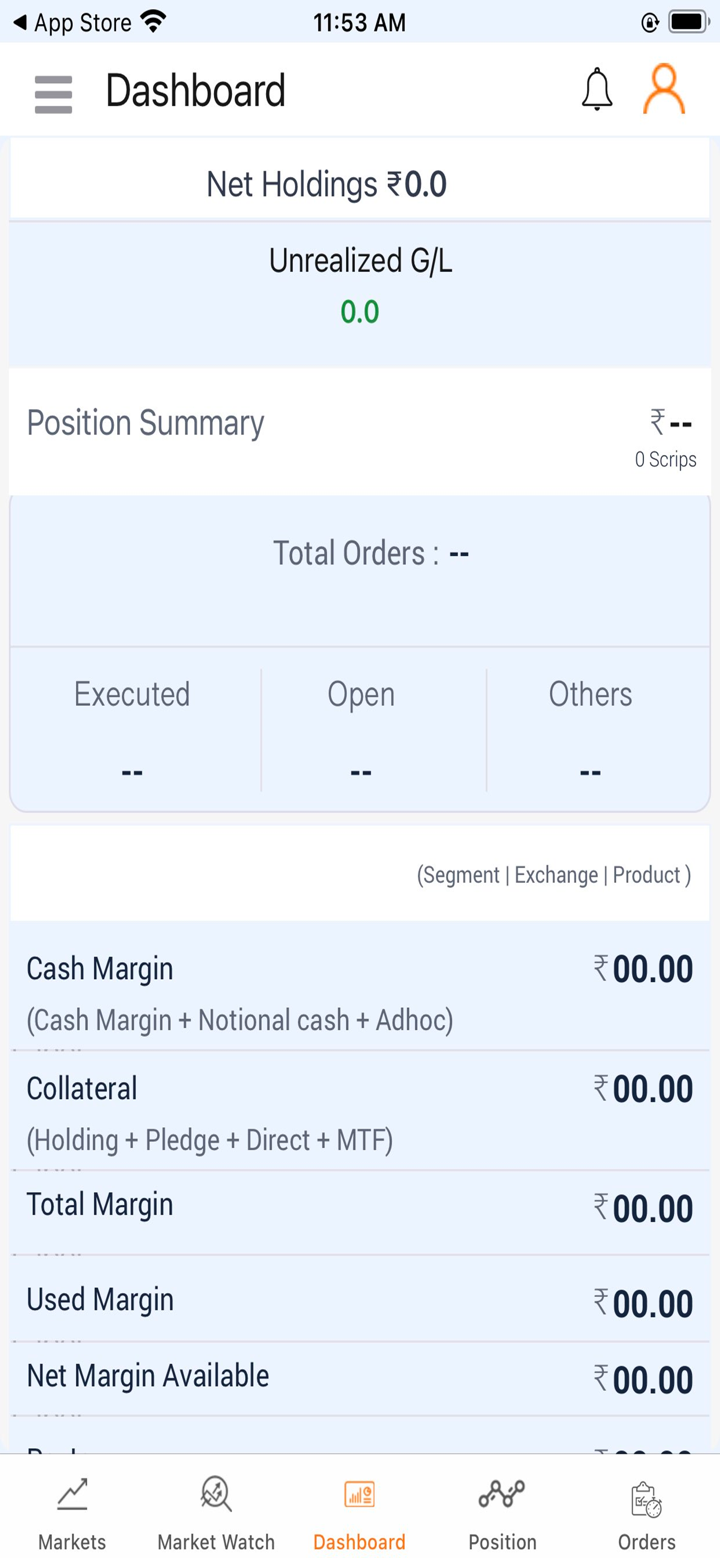Open notifications bell
720x1558 pixels.
tap(597, 90)
